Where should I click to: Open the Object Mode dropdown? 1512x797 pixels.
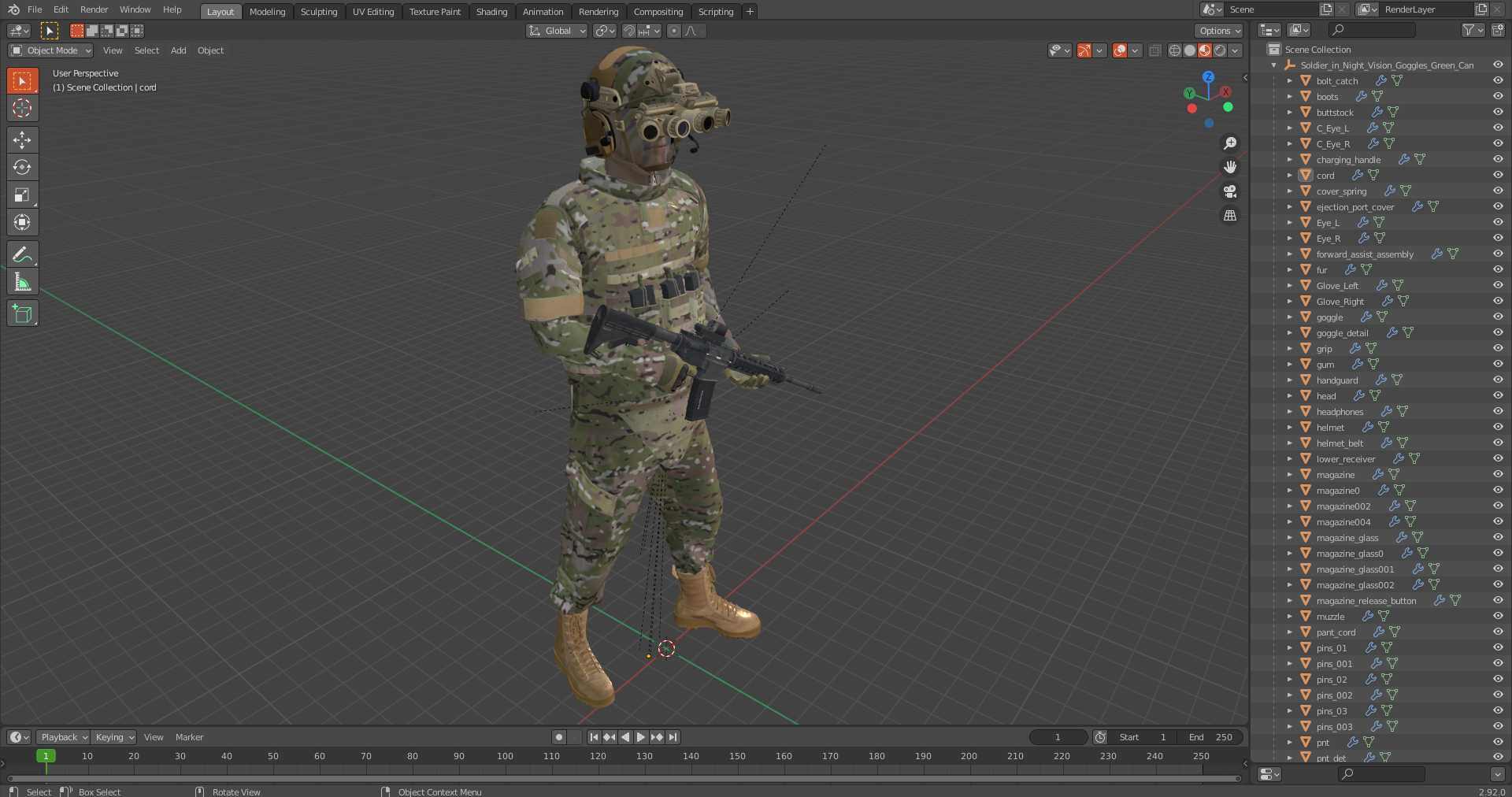tap(50, 50)
